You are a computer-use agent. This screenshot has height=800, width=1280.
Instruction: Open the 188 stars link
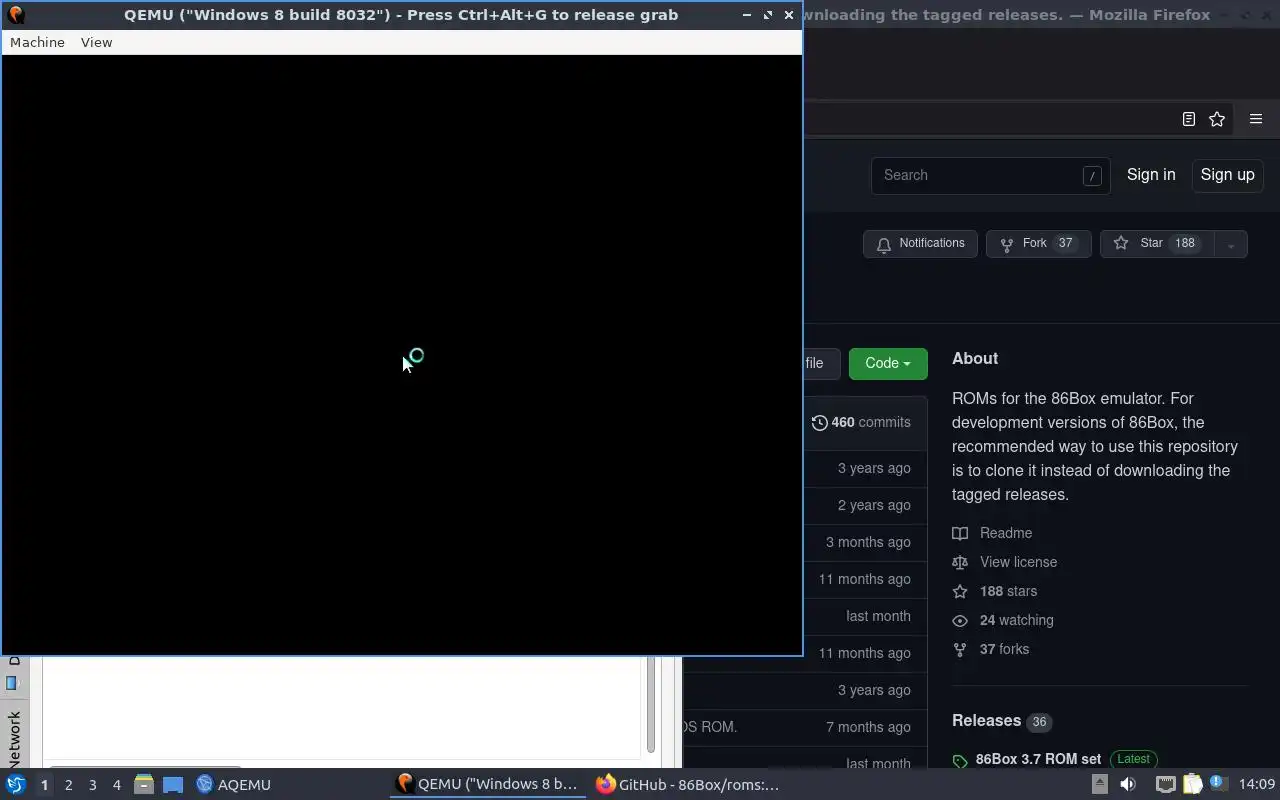(1008, 591)
